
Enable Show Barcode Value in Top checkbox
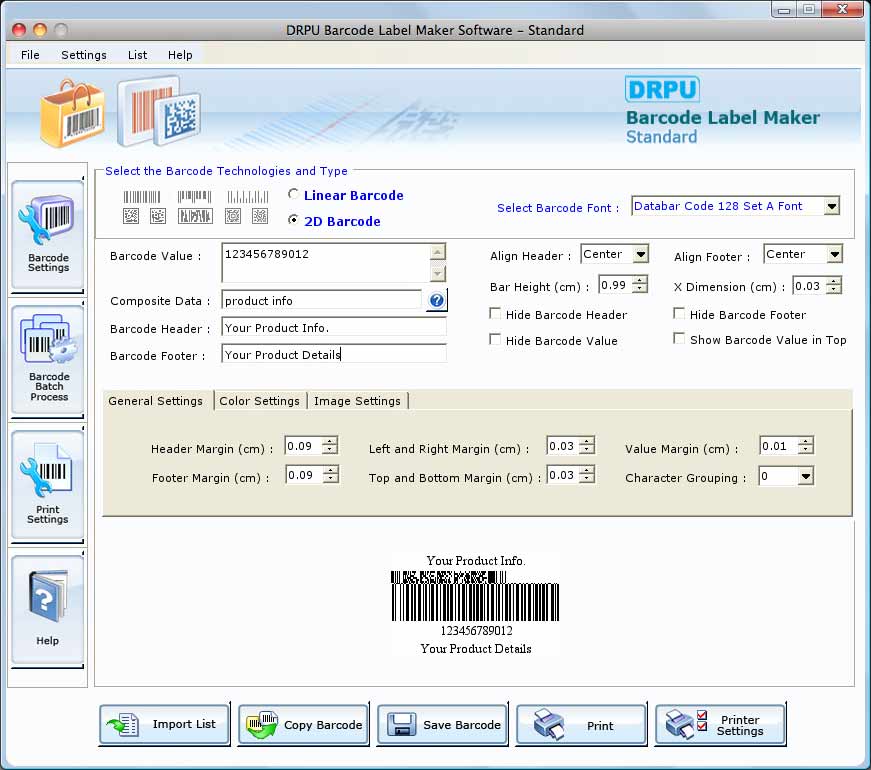679,338
